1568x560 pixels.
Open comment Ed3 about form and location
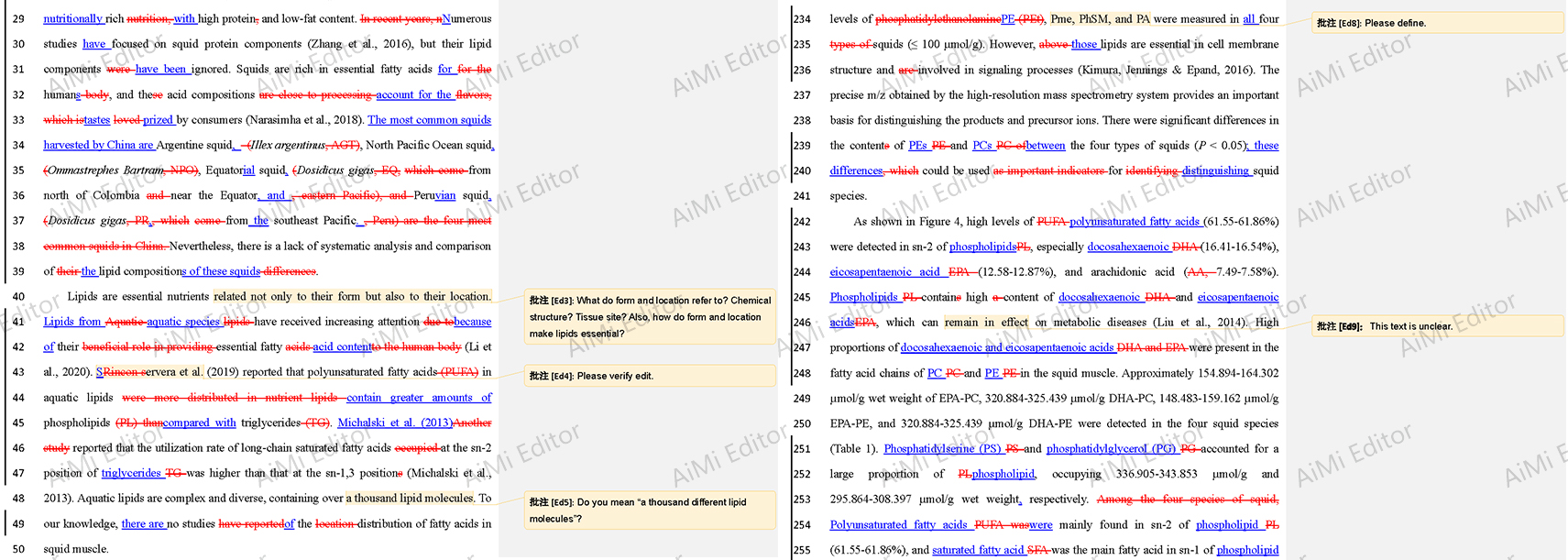click(x=651, y=316)
